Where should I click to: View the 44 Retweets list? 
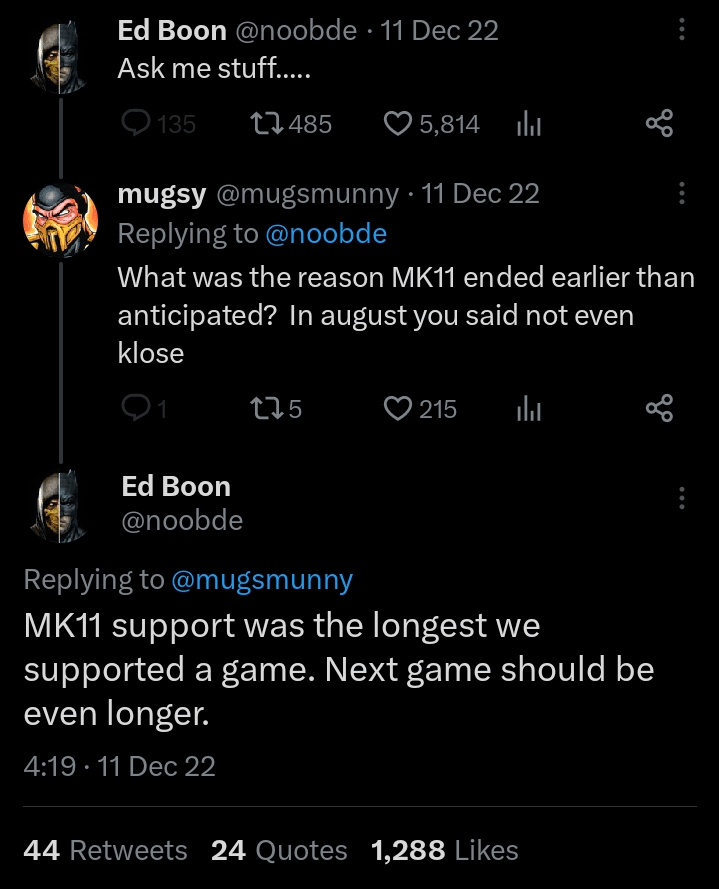[105, 850]
